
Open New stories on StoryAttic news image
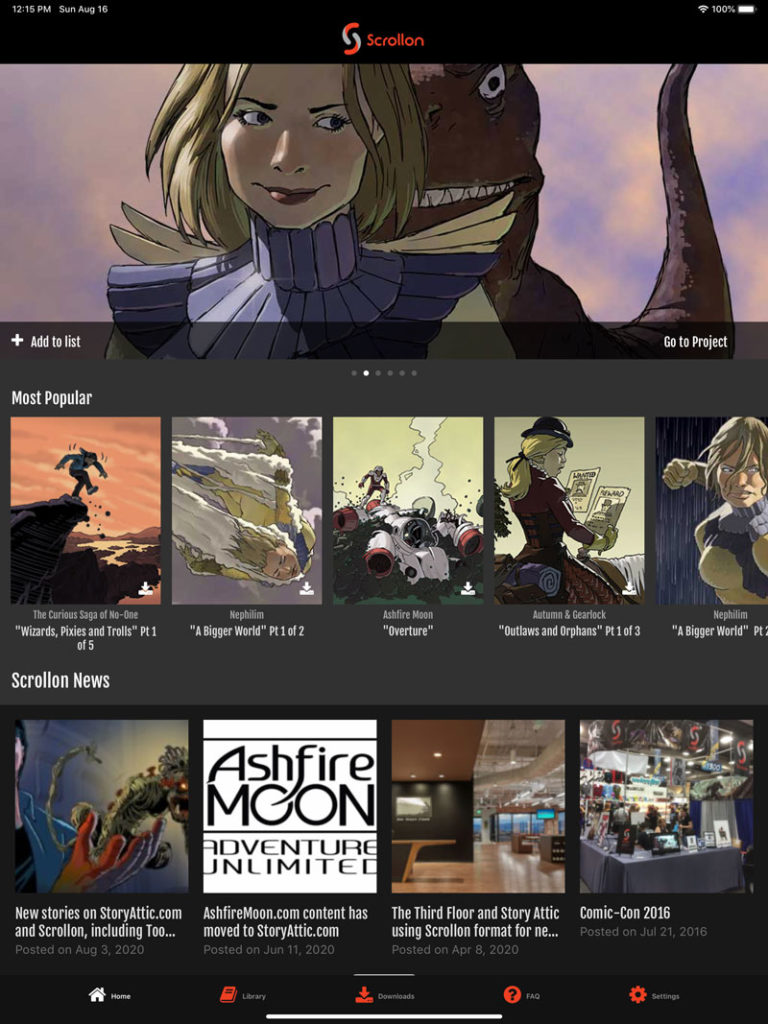(102, 807)
